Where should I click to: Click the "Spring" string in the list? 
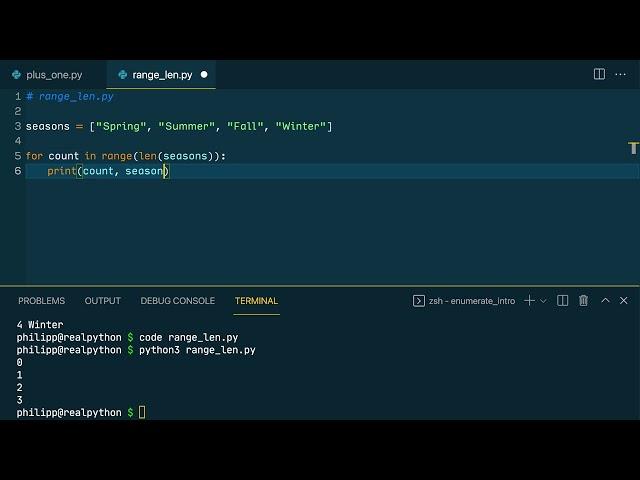tap(121, 126)
